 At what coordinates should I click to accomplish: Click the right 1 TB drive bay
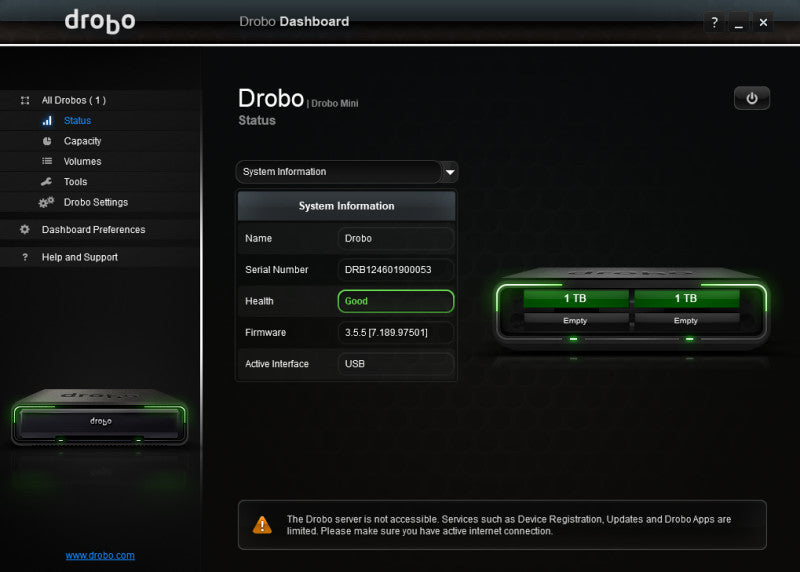coord(686,299)
